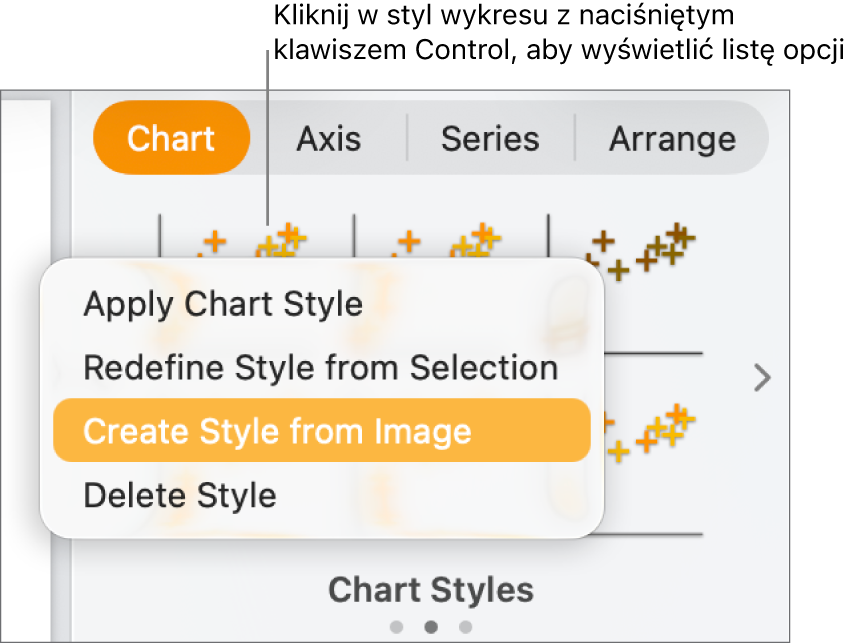Open the Axis tab

(328, 138)
